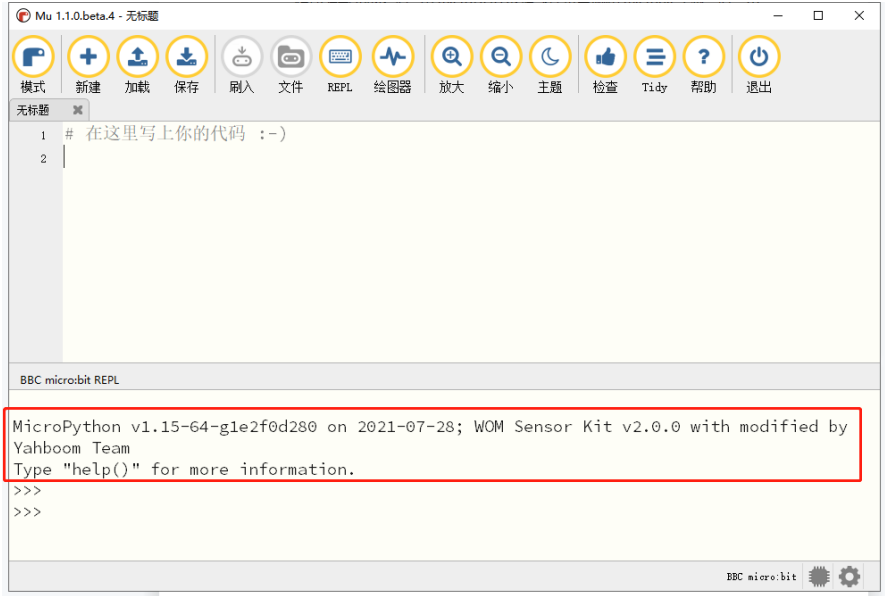Click the Mu application logo in title bar
The height and width of the screenshot is (596, 885).
(23, 16)
